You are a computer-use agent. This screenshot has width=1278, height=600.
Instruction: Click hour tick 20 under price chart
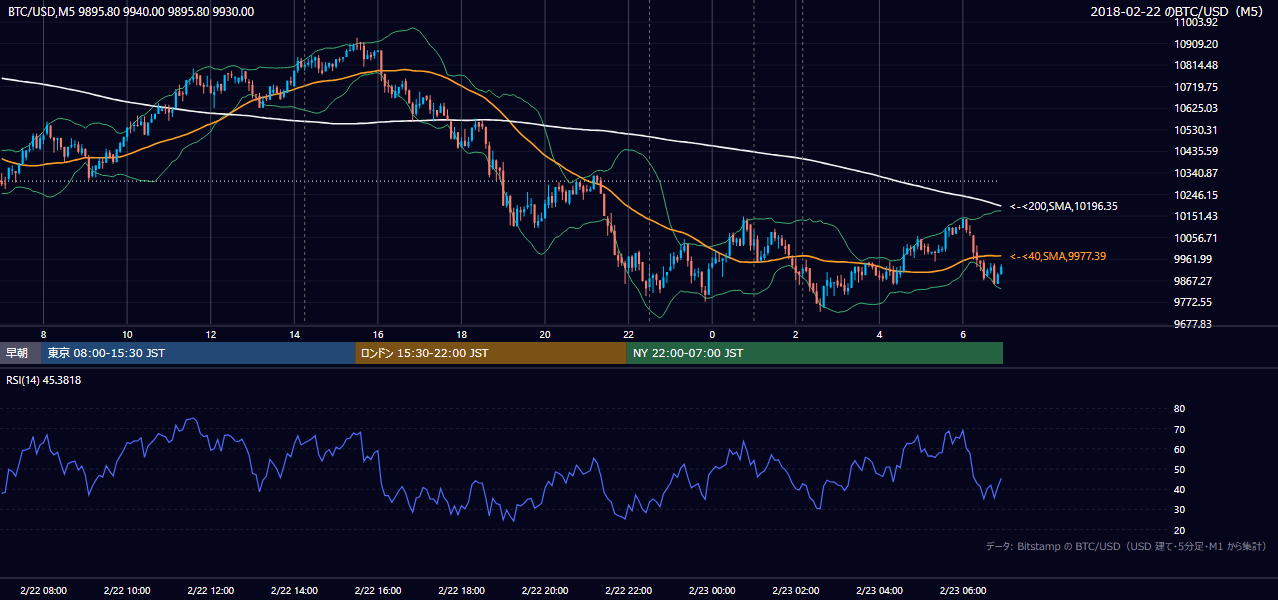pyautogui.click(x=545, y=334)
